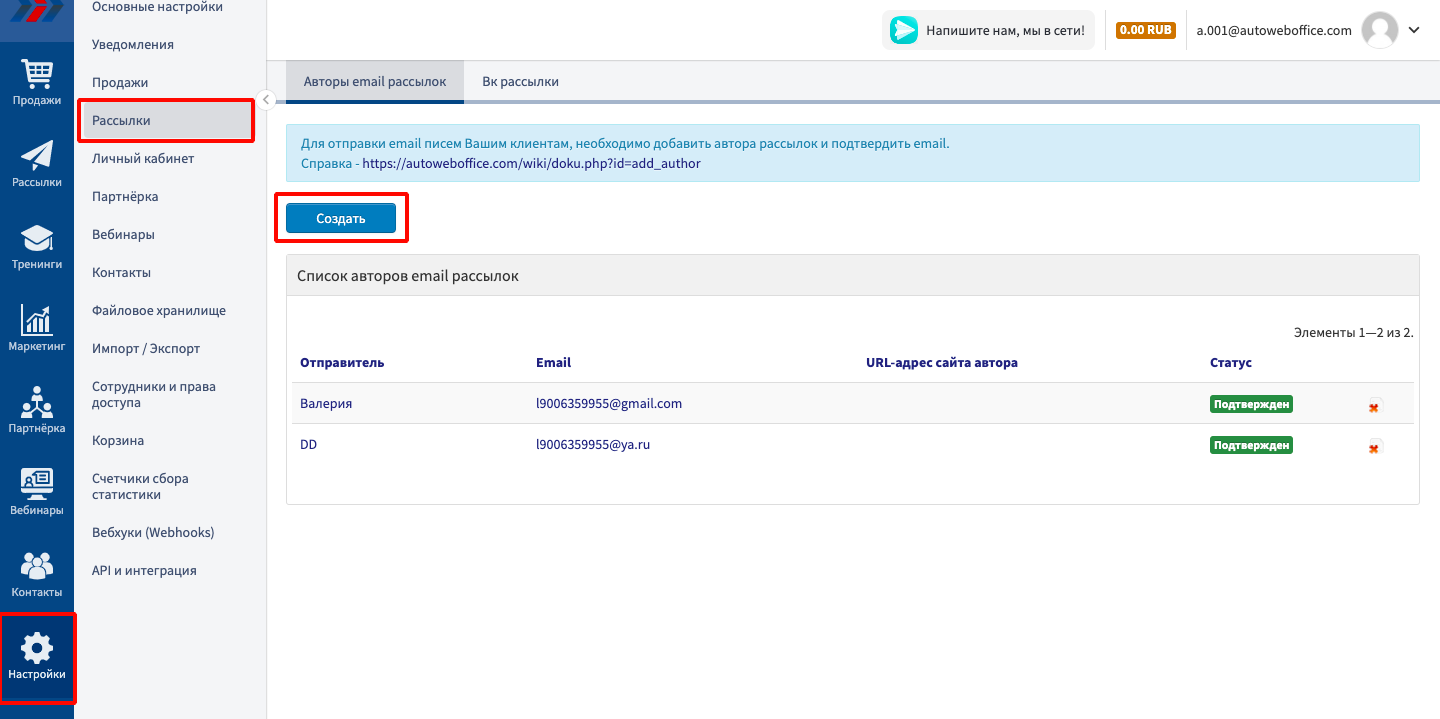The image size is (1440, 719).
Task: Sort by Email column header
Action: [553, 362]
